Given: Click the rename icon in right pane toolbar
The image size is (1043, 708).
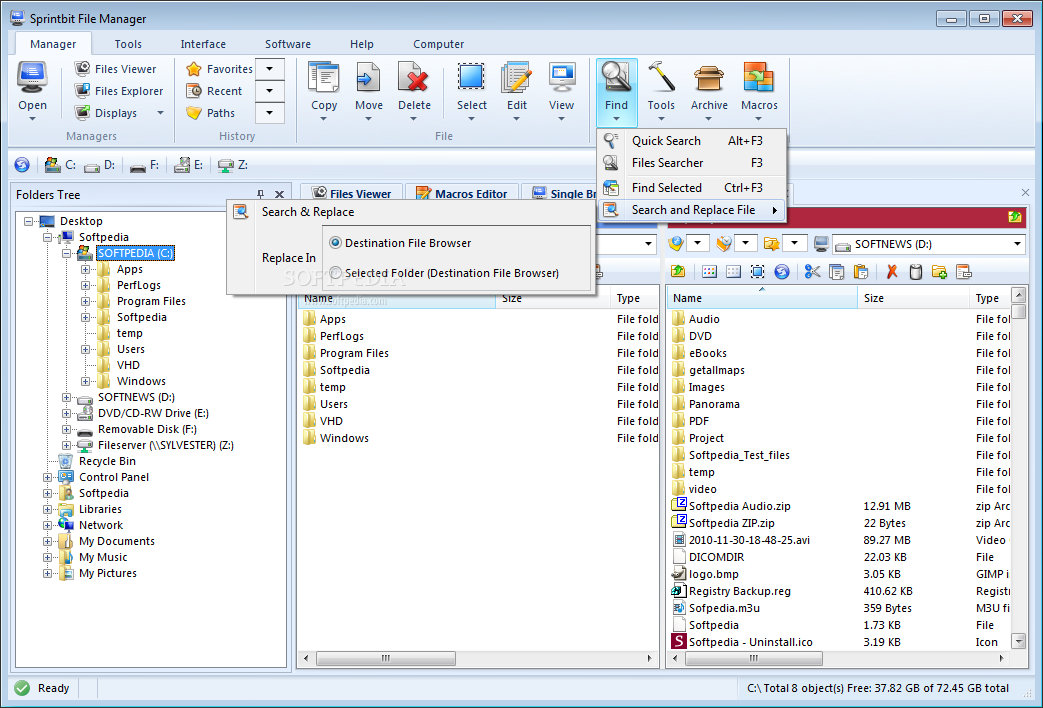Looking at the screenshot, I should tap(963, 271).
